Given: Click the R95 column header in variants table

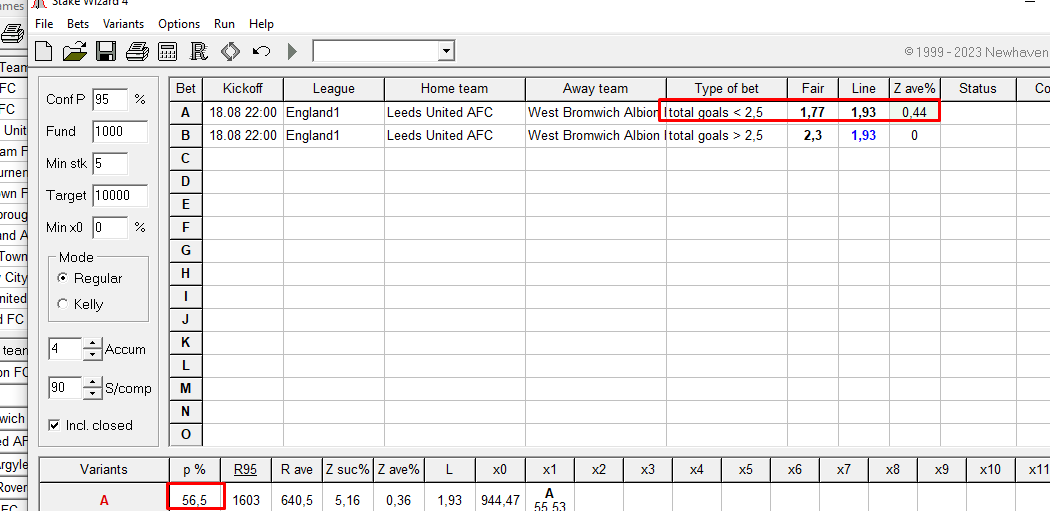Looking at the screenshot, I should [245, 469].
